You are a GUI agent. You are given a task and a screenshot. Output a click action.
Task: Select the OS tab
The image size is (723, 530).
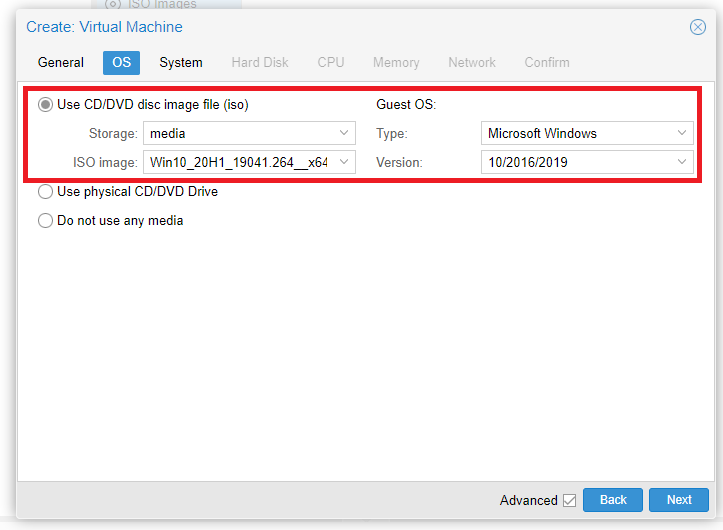coord(121,62)
